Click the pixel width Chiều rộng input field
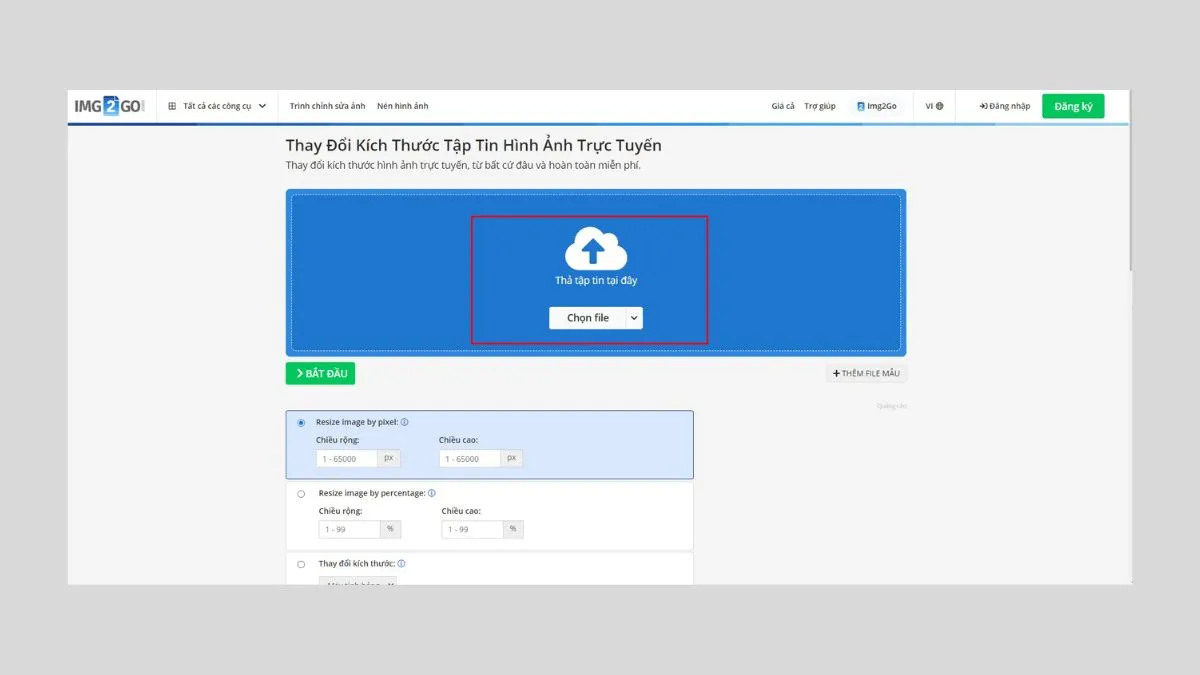1200x675 pixels. (x=347, y=458)
